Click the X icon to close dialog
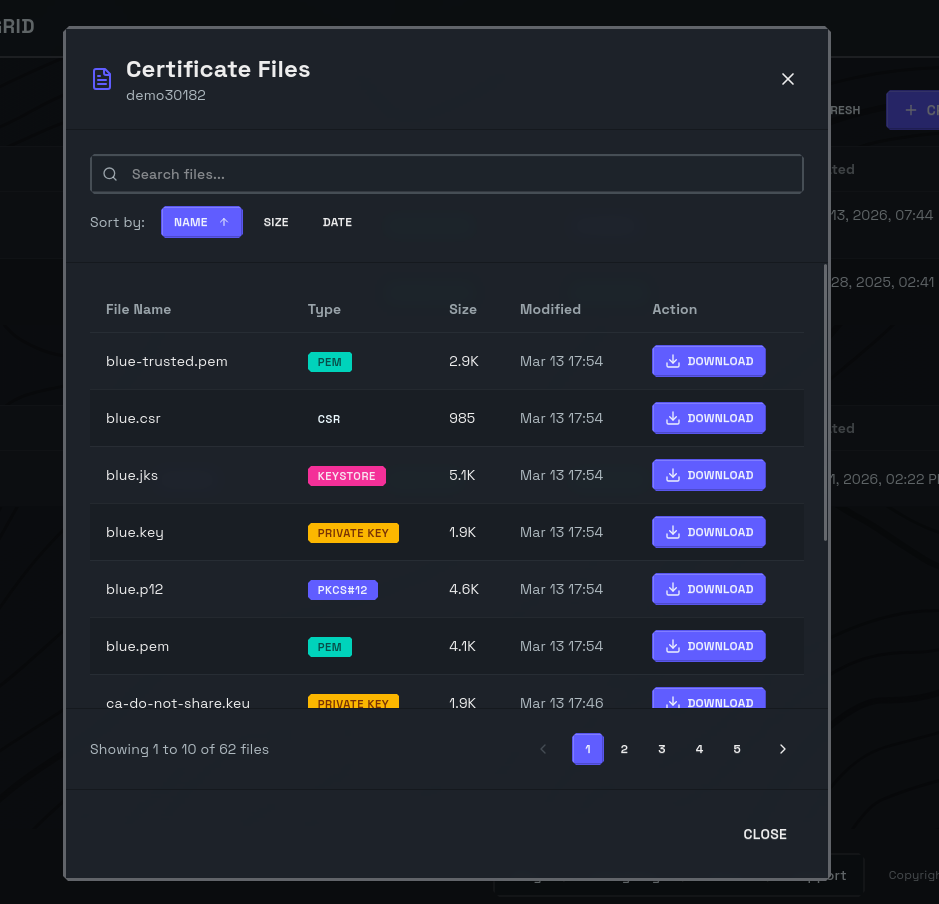939x904 pixels. point(788,79)
